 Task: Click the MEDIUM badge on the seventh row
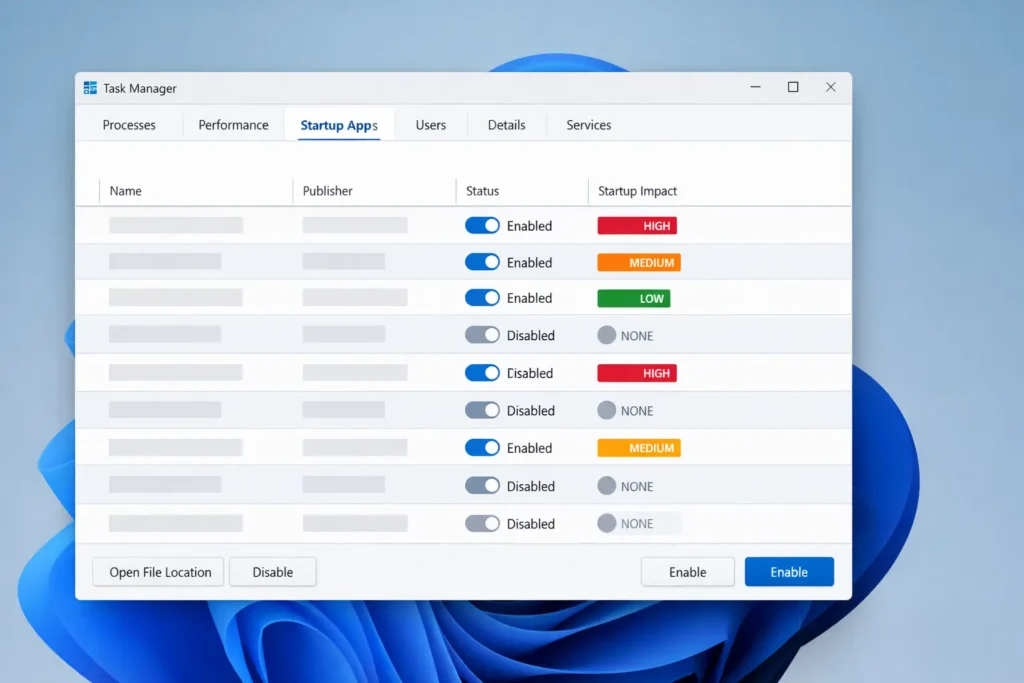(639, 447)
